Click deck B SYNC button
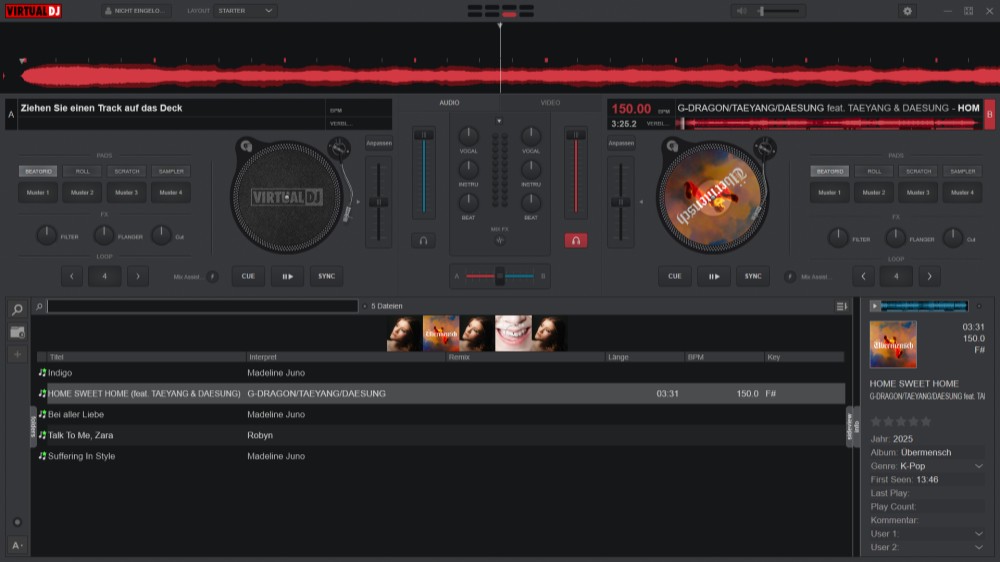Viewport: 1000px width, 562px height. 753,276
